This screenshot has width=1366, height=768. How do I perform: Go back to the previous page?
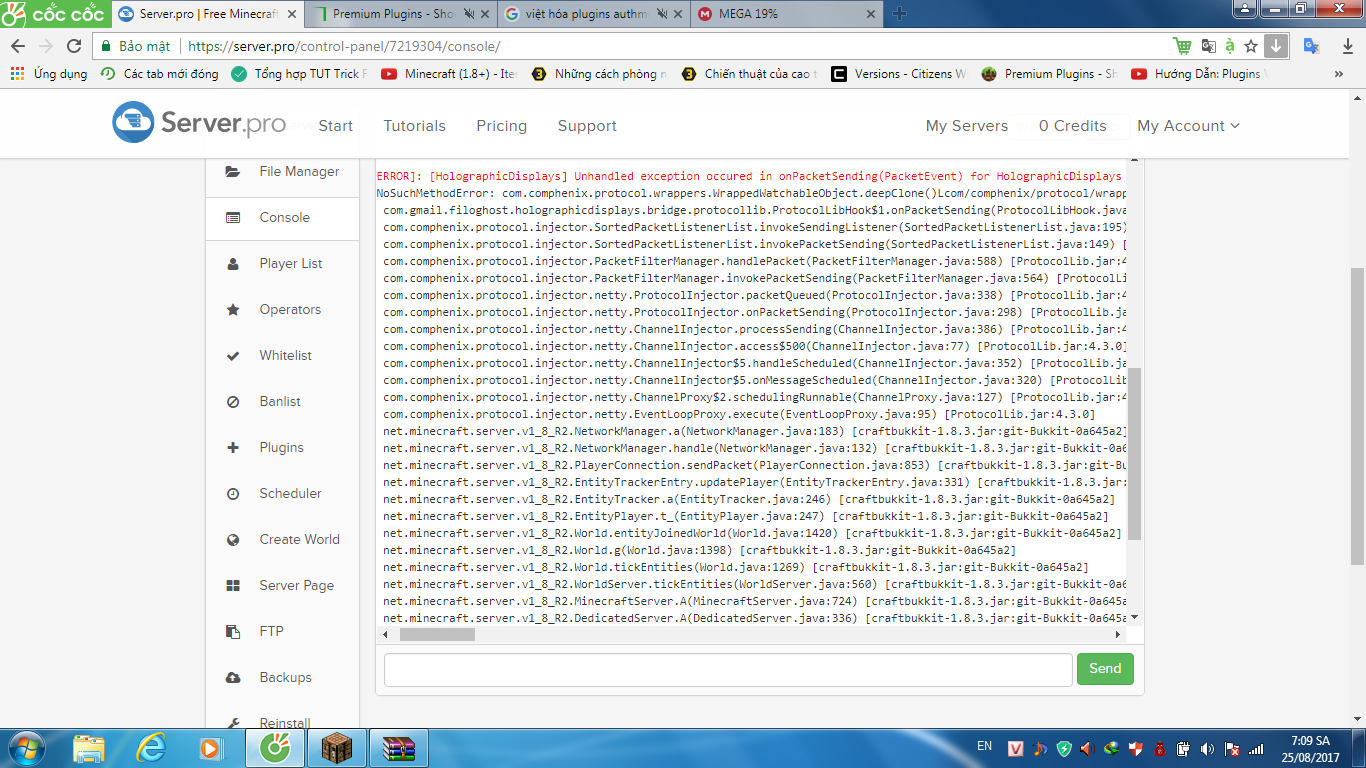click(18, 46)
